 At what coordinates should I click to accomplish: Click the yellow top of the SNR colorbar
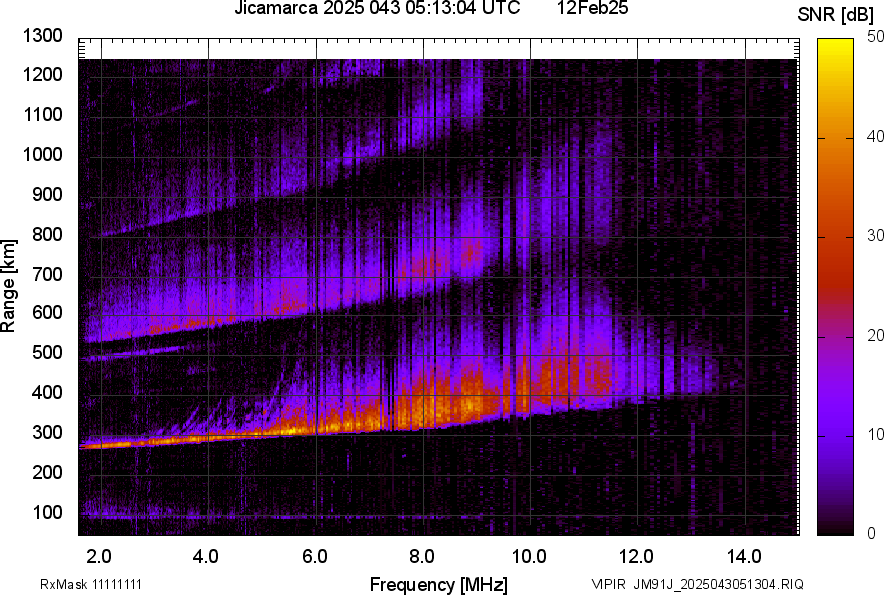coord(837,46)
